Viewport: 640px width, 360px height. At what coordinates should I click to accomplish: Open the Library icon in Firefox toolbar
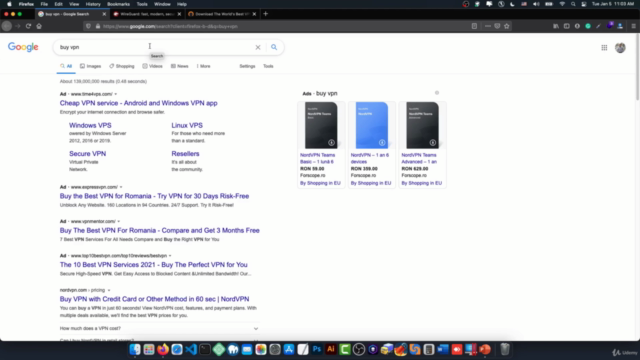[556, 26]
